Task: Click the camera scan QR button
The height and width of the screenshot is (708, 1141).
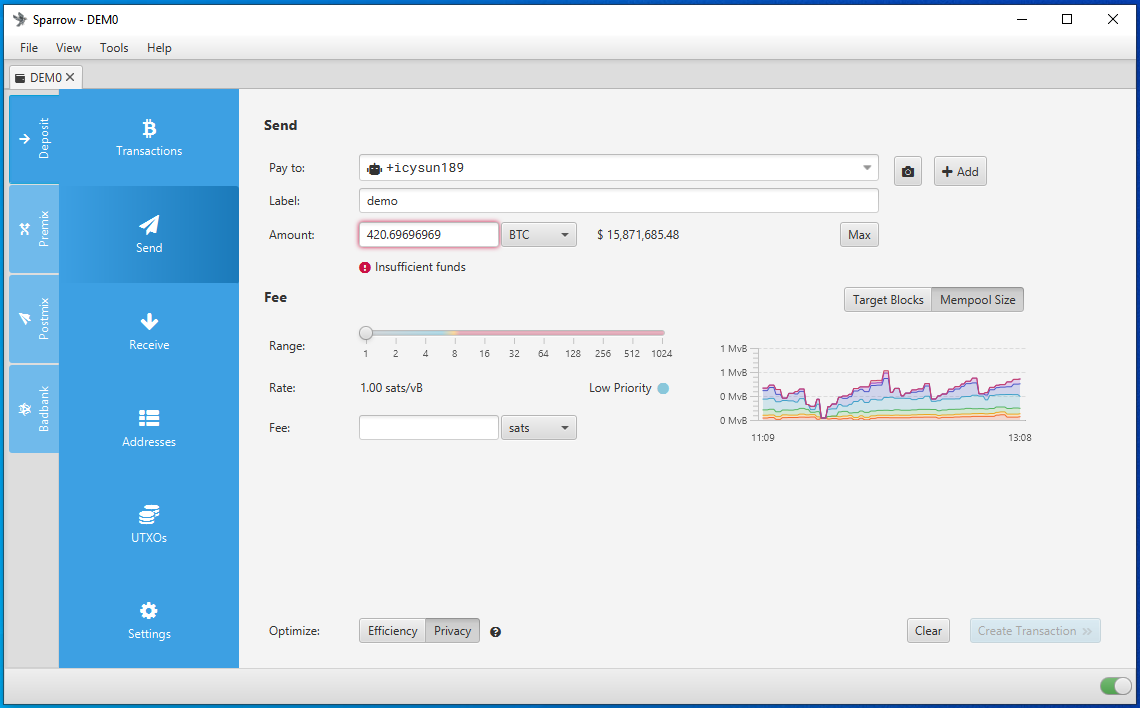Action: pyautogui.click(x=907, y=172)
